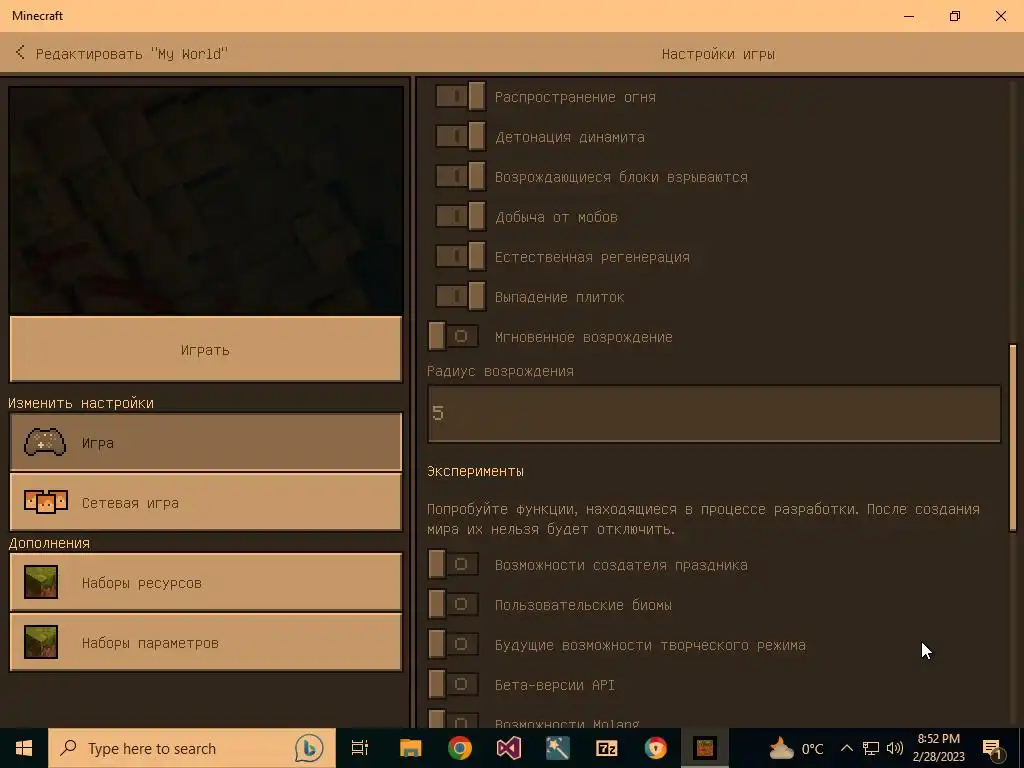
Task: Click the grass block icon for Наборы ресурсов
Action: click(x=41, y=582)
